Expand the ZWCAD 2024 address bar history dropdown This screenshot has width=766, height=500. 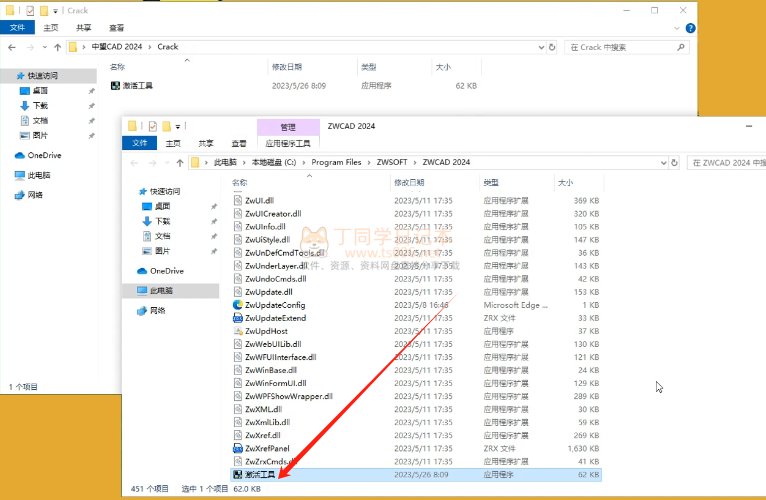pyautogui.click(x=663, y=163)
